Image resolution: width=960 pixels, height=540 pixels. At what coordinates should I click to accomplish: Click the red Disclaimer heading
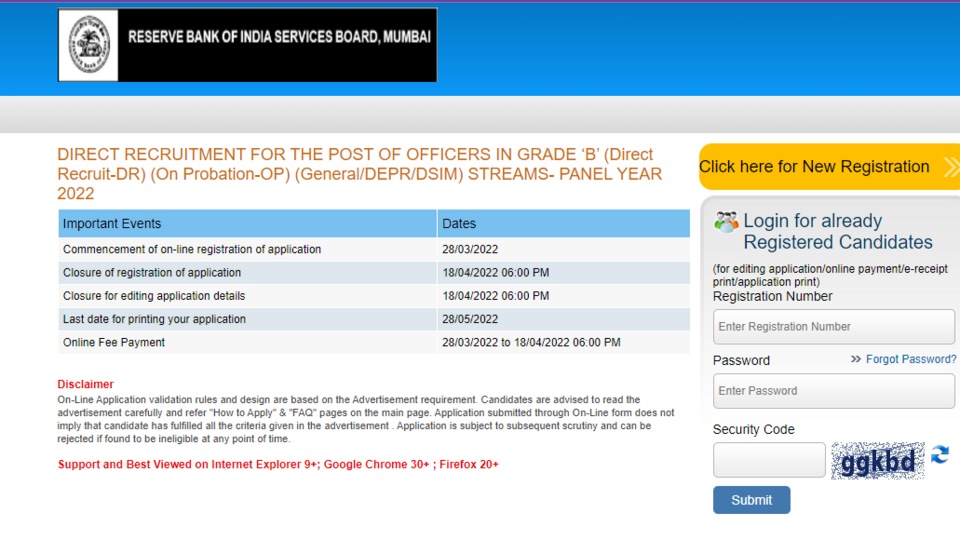(x=86, y=384)
